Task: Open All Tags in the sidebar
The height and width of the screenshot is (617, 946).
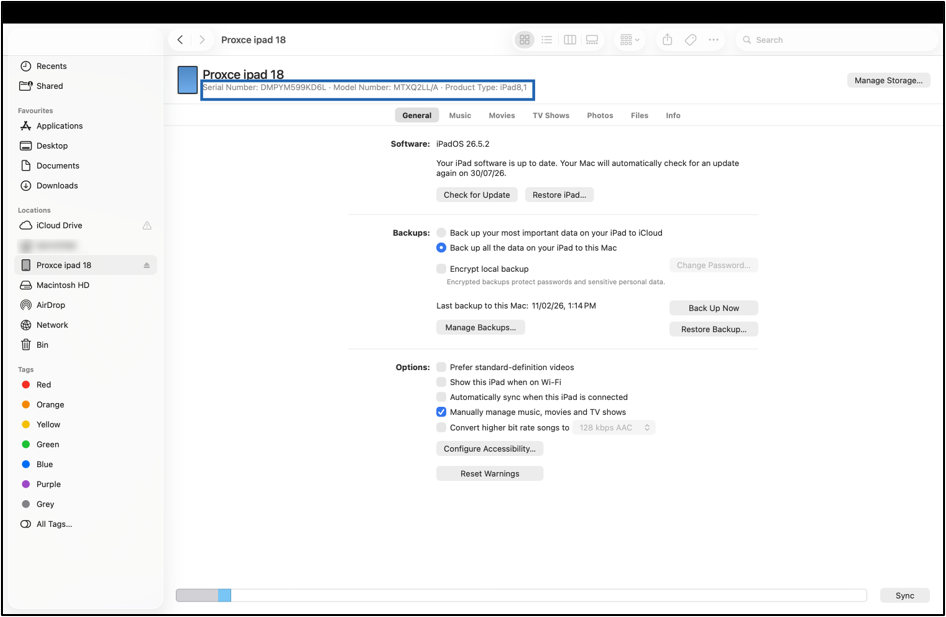Action: (x=85, y=524)
